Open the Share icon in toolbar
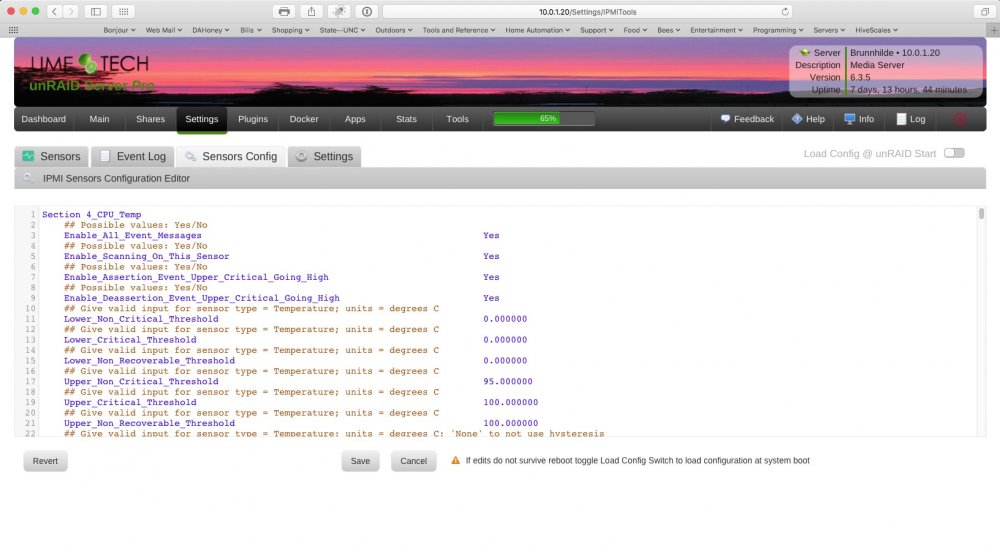Image resolution: width=1000 pixels, height=553 pixels. pos(311,11)
